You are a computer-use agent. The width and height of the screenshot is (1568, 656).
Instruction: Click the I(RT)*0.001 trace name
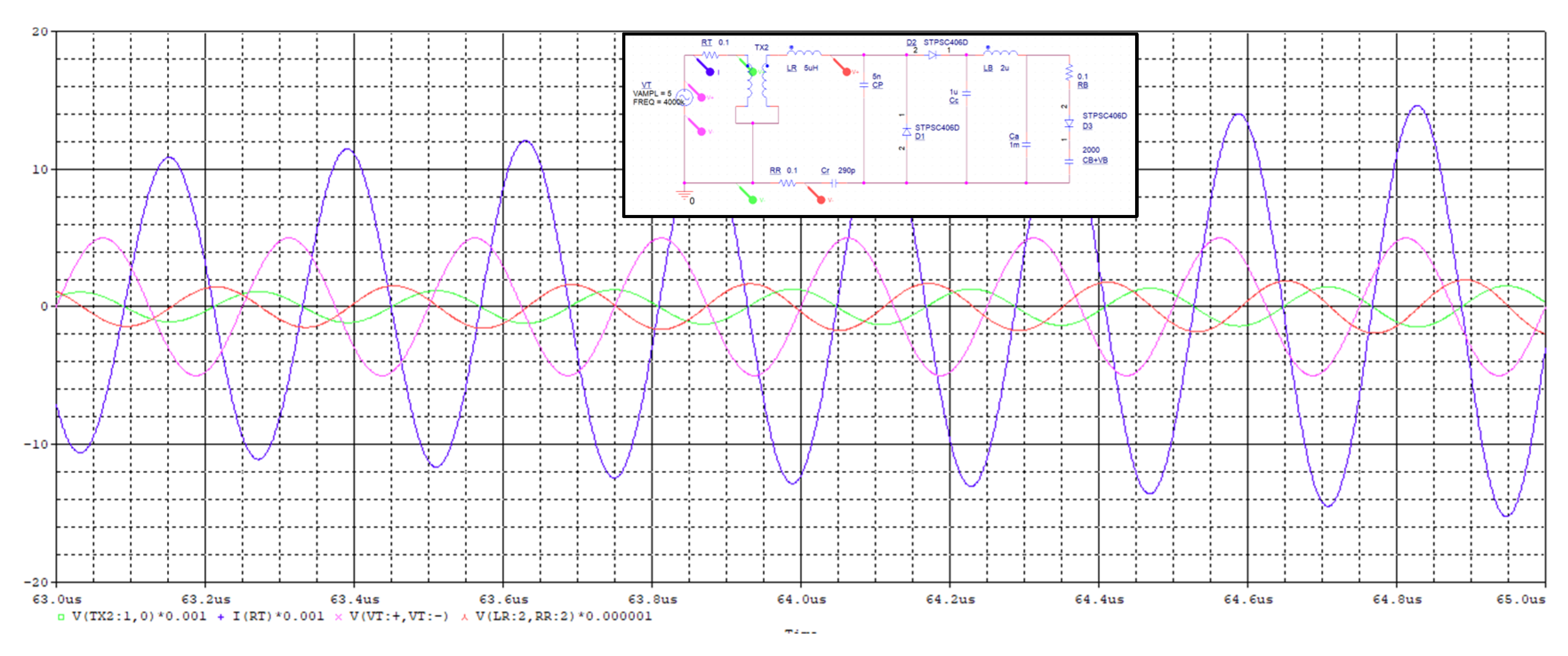278,616
